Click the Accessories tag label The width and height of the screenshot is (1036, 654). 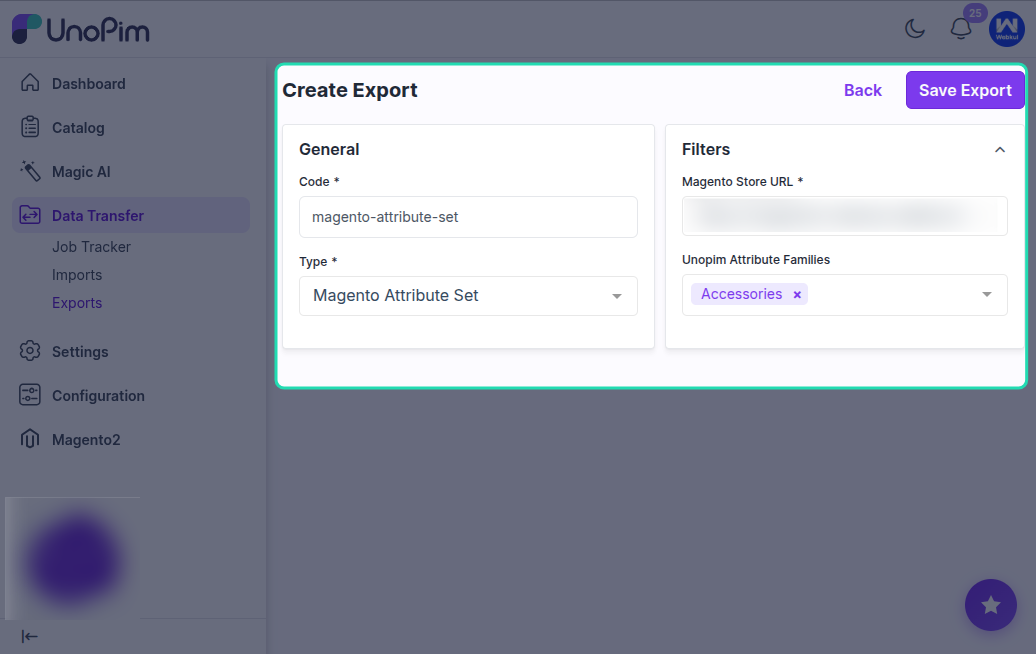(x=741, y=294)
